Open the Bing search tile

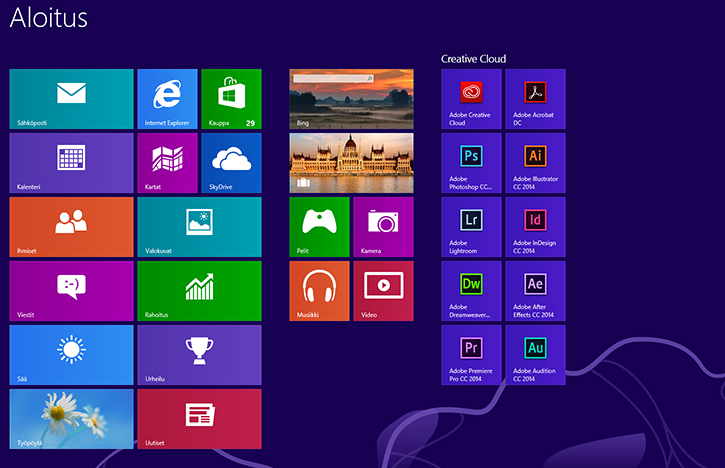pyautogui.click(x=351, y=99)
